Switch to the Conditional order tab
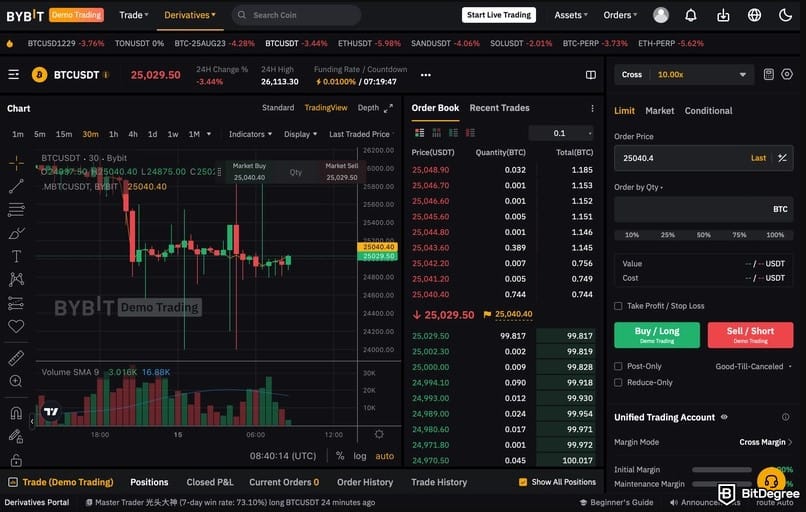Image resolution: width=806 pixels, height=512 pixels. 708,111
